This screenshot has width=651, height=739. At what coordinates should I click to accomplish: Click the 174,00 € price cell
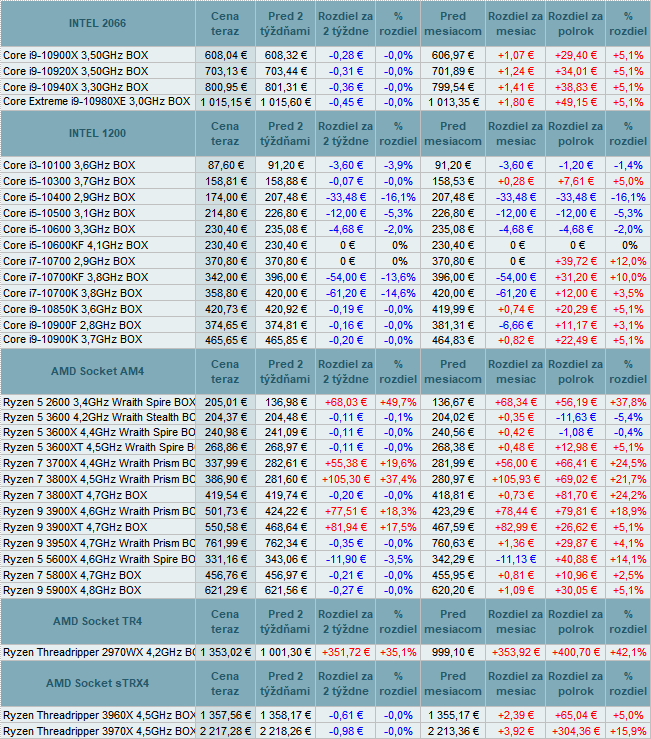225,197
